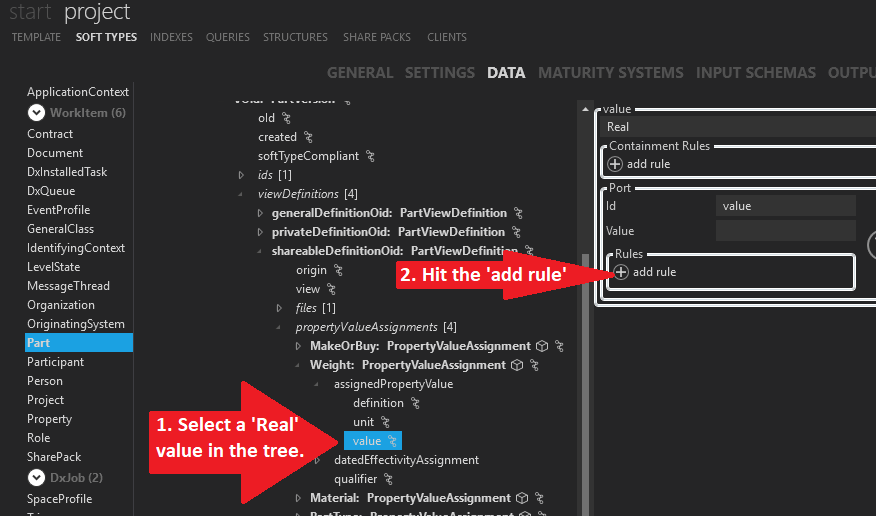Viewport: 876px width, 516px height.
Task: Select the EventProfile soft type
Action: 59,210
